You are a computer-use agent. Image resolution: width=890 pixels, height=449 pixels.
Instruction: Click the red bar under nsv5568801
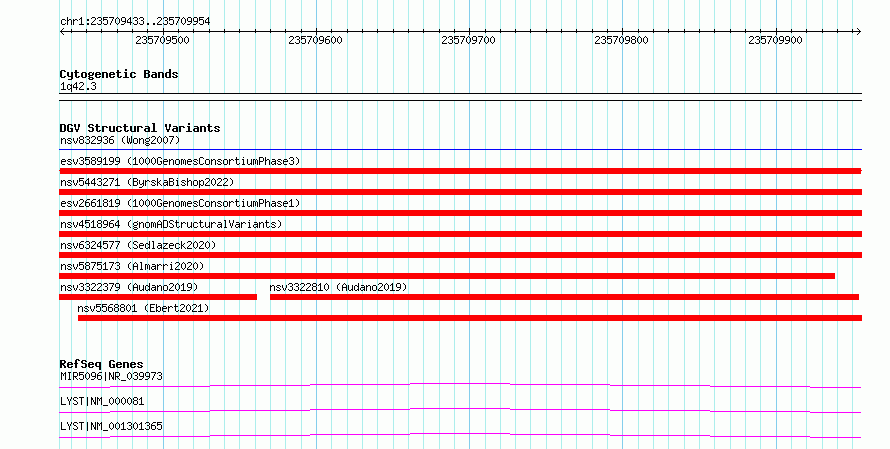coord(470,318)
